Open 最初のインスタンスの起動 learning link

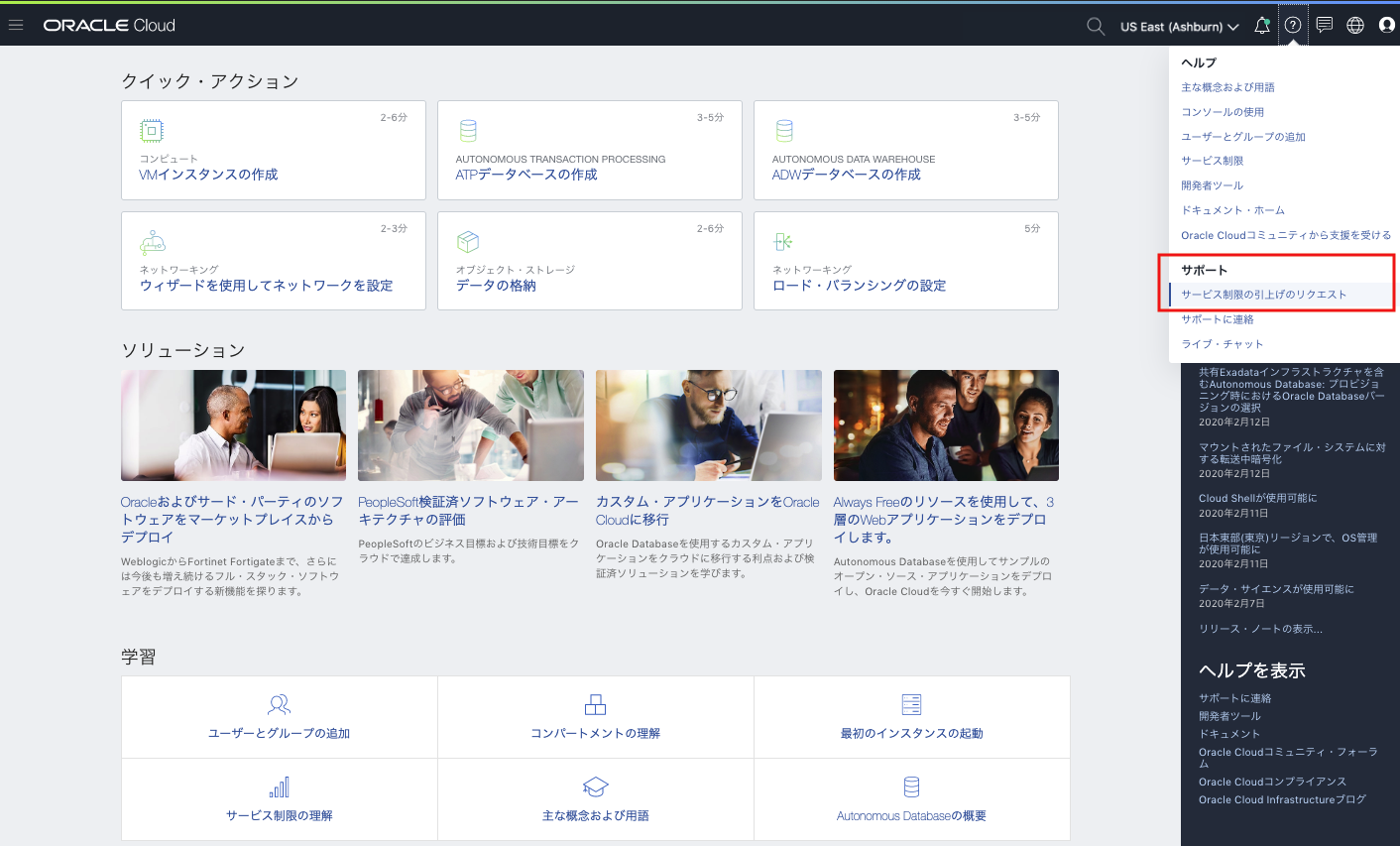[x=911, y=734]
